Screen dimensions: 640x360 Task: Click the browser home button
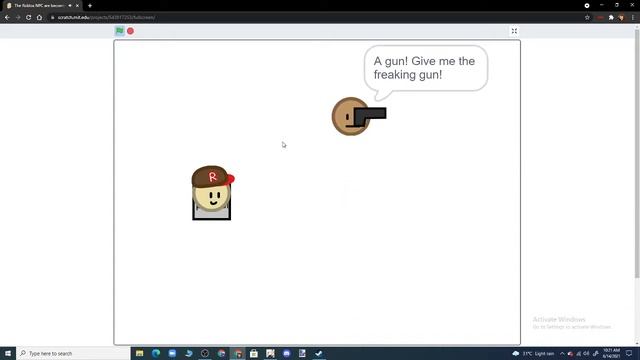click(x=39, y=18)
